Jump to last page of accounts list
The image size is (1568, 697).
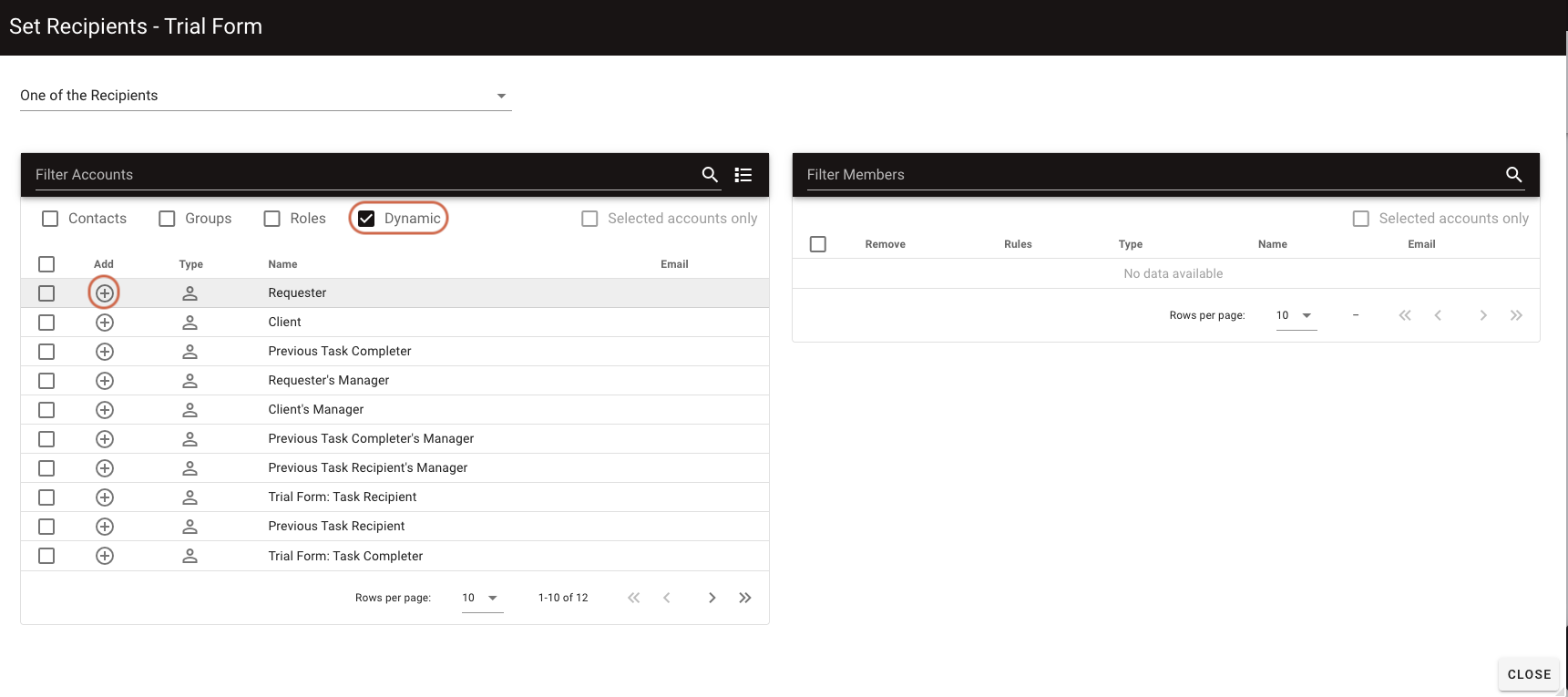pos(745,598)
